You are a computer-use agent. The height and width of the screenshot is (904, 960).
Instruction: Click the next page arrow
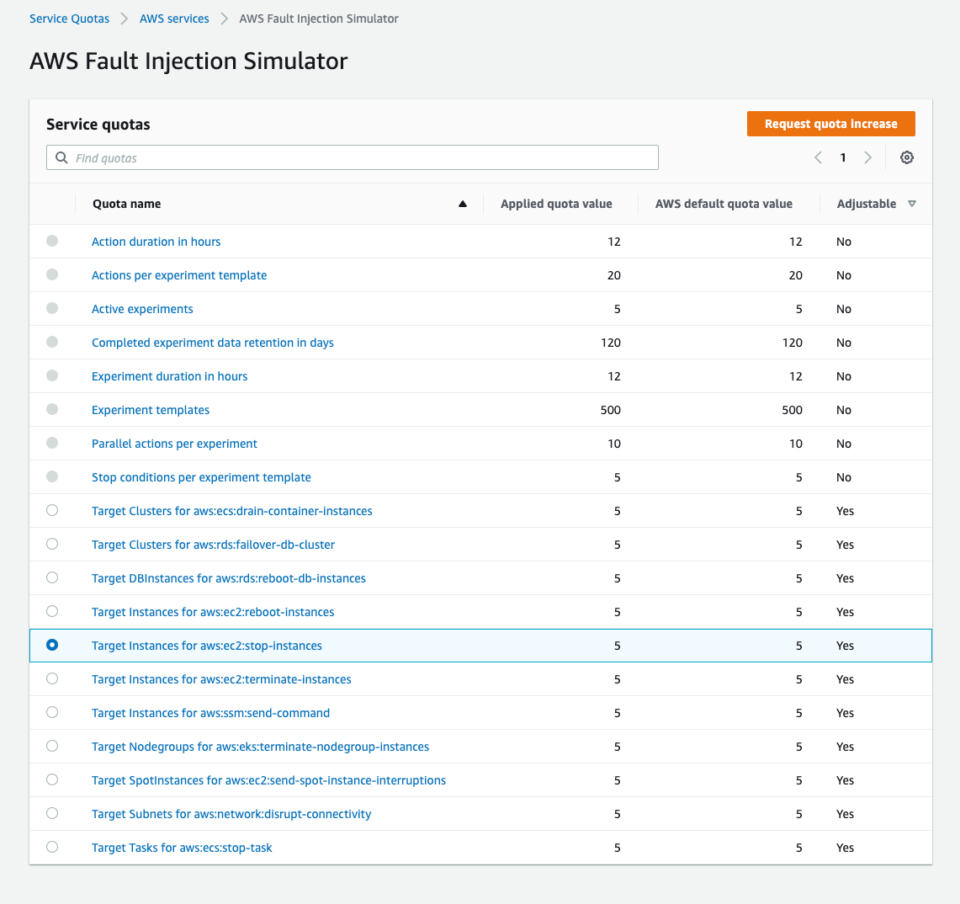[866, 157]
